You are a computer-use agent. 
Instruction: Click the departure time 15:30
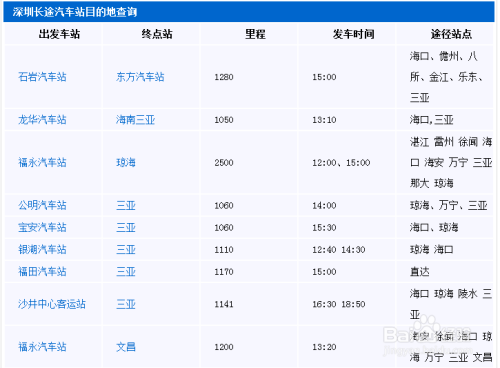(324, 227)
